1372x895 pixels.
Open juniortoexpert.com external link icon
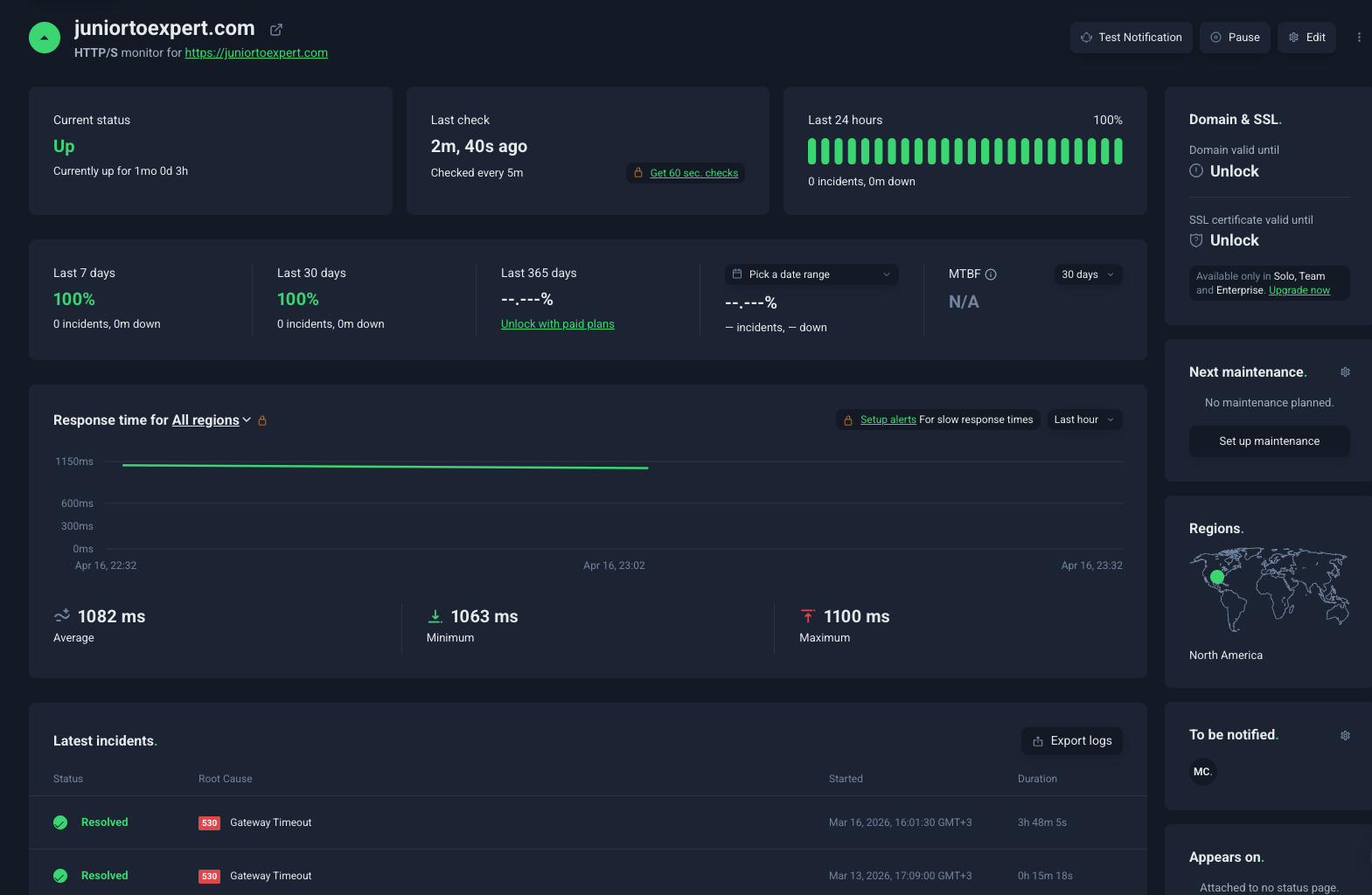[x=276, y=30]
